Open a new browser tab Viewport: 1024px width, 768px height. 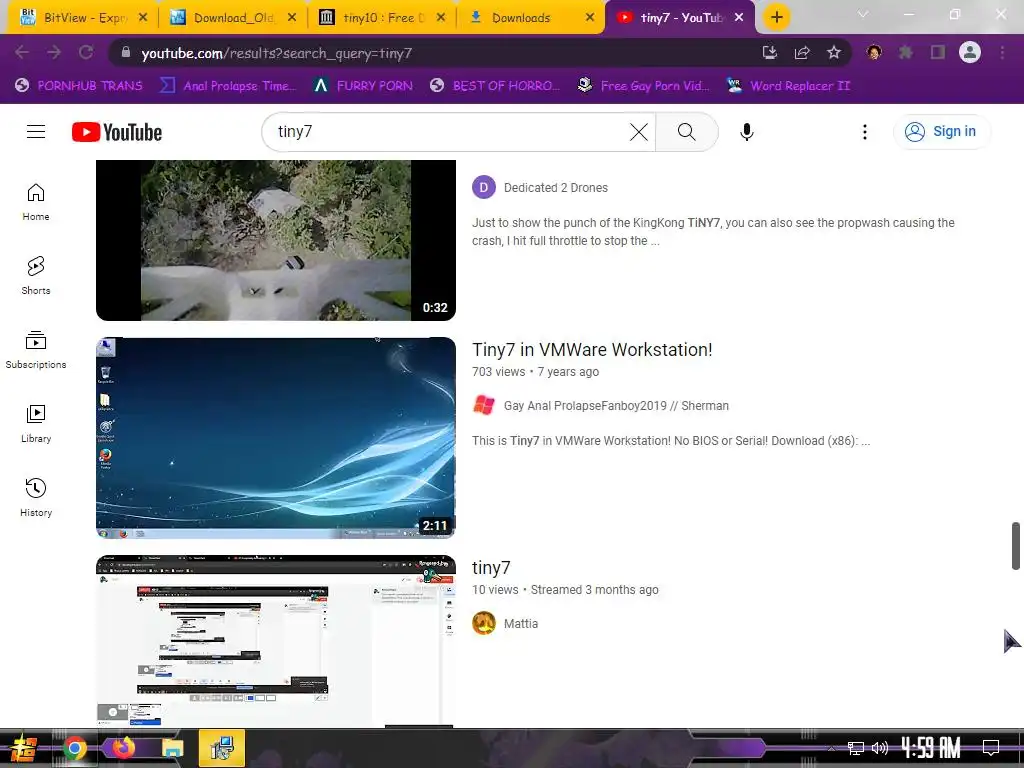point(776,18)
